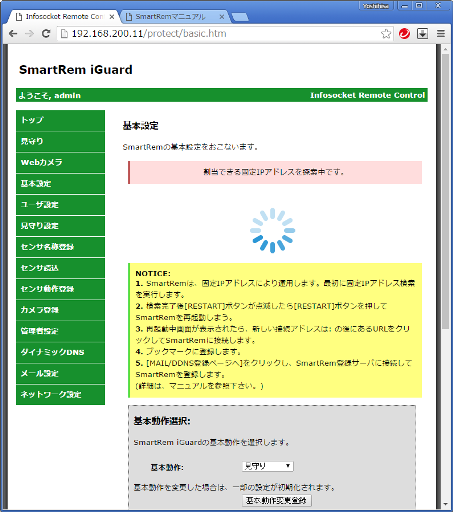Open the Chrome hamburger menu
The image size is (453, 512).
(x=441, y=34)
